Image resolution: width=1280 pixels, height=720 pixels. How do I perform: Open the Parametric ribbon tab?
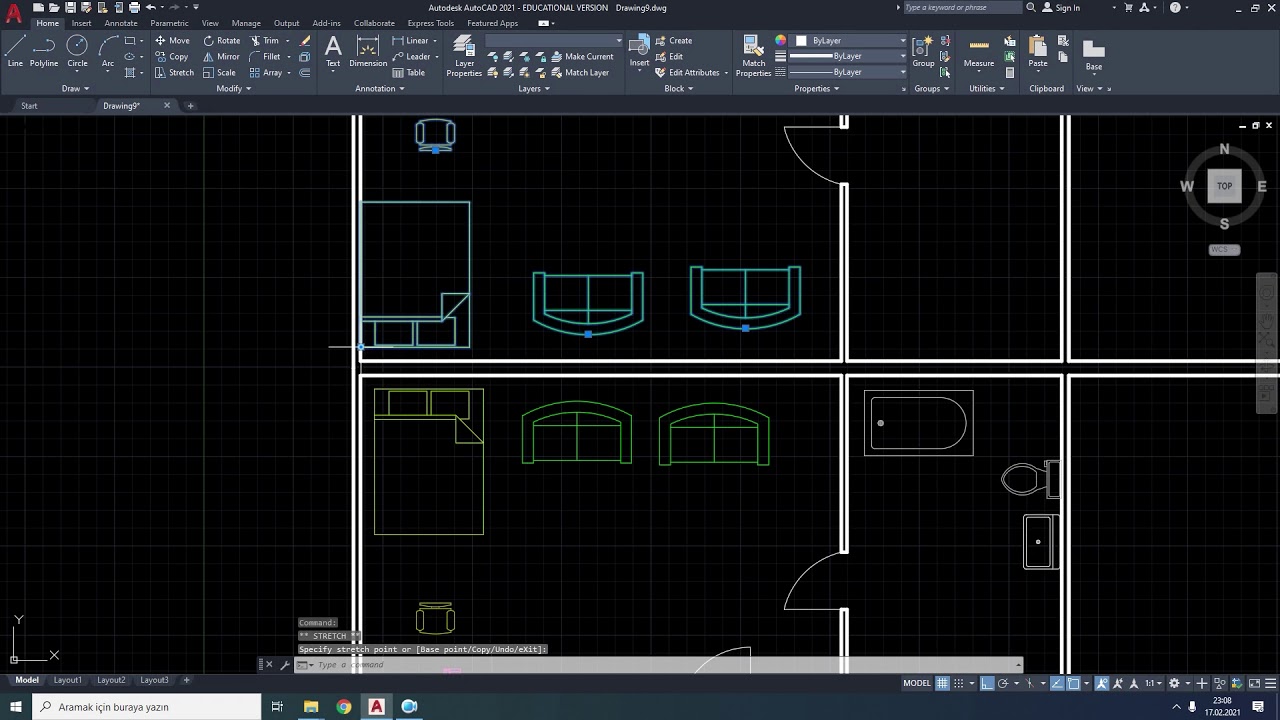tap(169, 23)
